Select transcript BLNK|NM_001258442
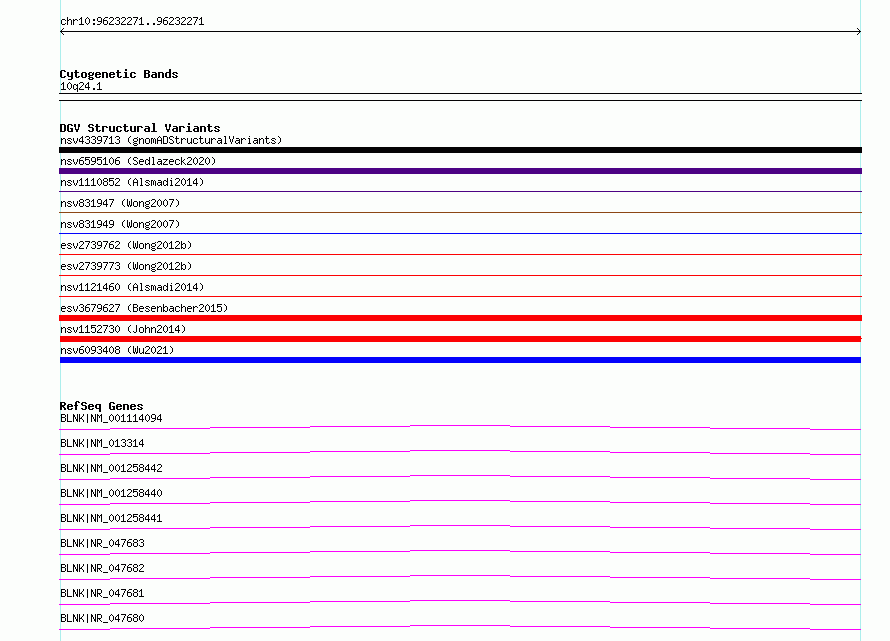Viewport: 890px width, 641px height. click(111, 468)
